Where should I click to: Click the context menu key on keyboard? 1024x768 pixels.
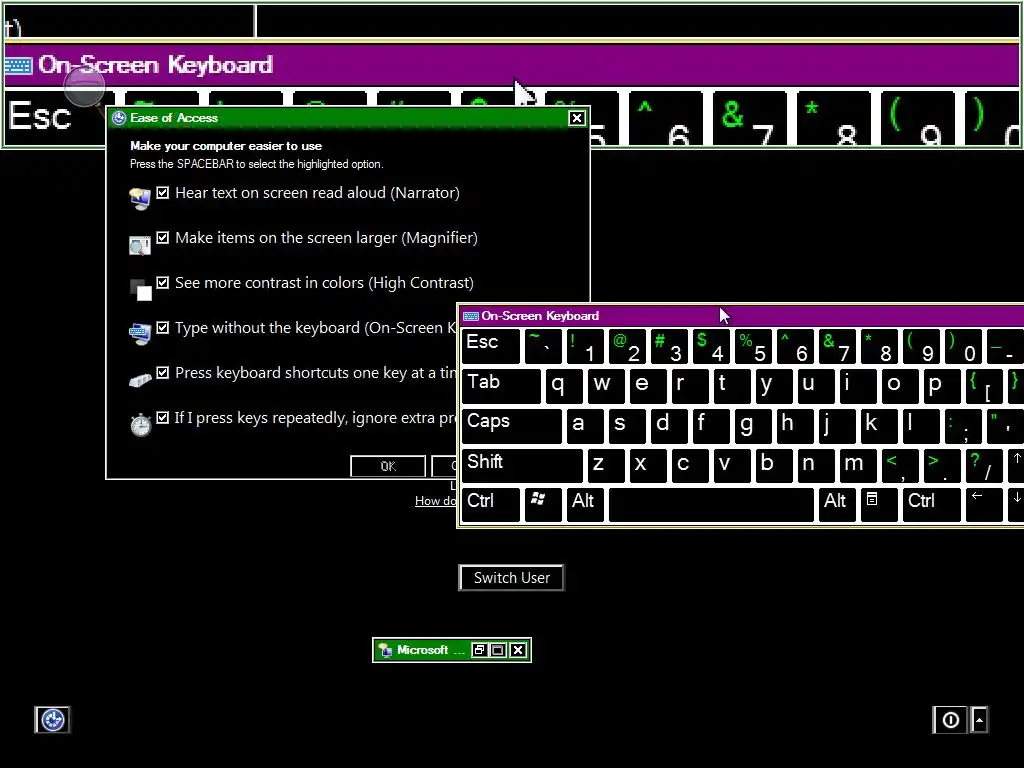(x=879, y=505)
